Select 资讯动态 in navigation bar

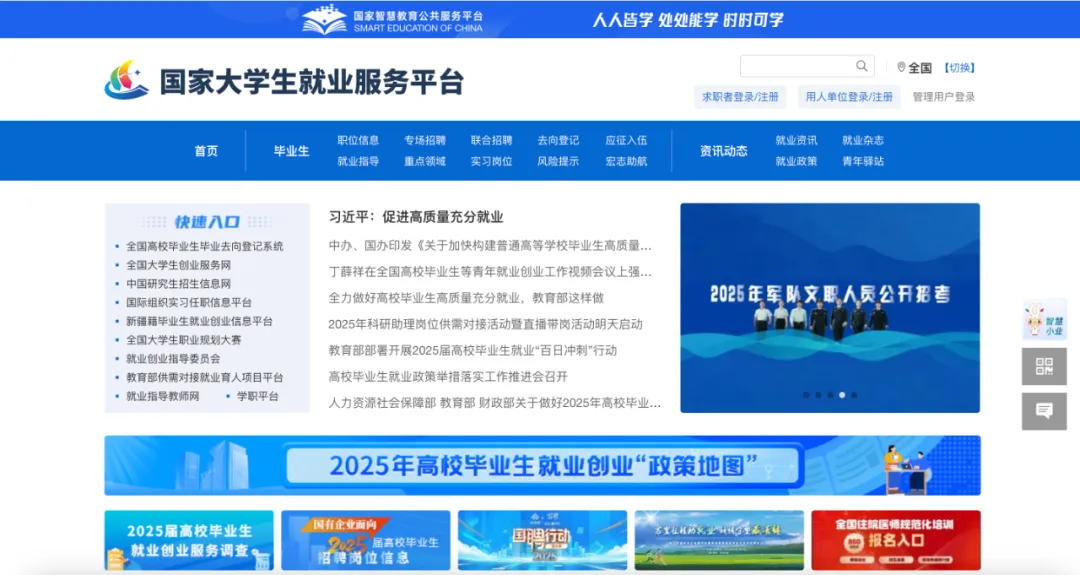(724, 151)
